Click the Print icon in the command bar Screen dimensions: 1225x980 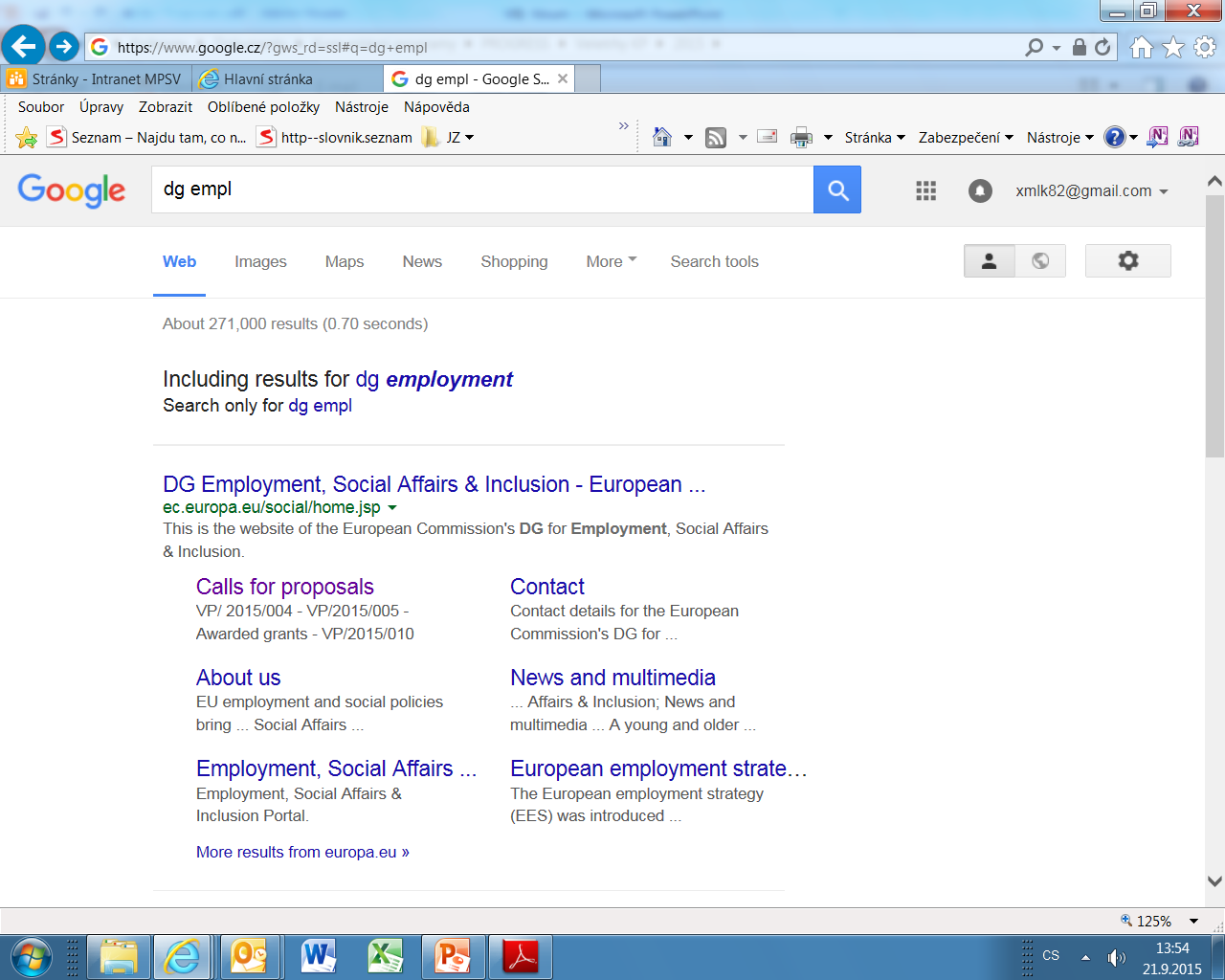801,138
